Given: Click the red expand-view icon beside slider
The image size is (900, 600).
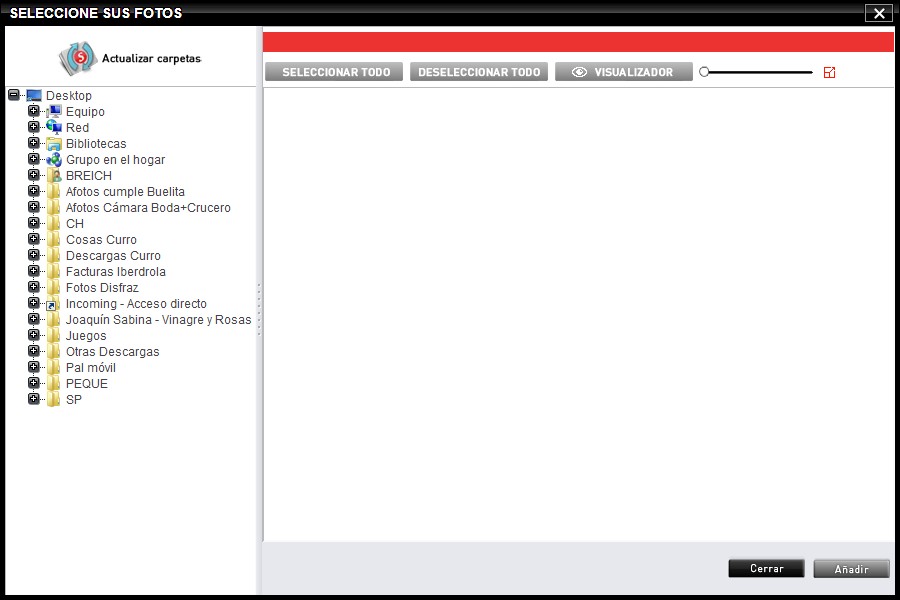Looking at the screenshot, I should point(829,72).
